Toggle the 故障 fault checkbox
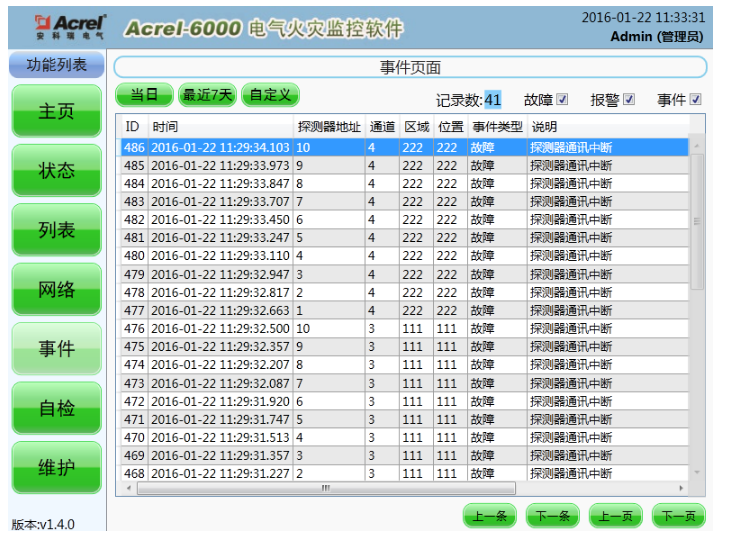Viewport: 729px width, 547px height. coord(563,99)
